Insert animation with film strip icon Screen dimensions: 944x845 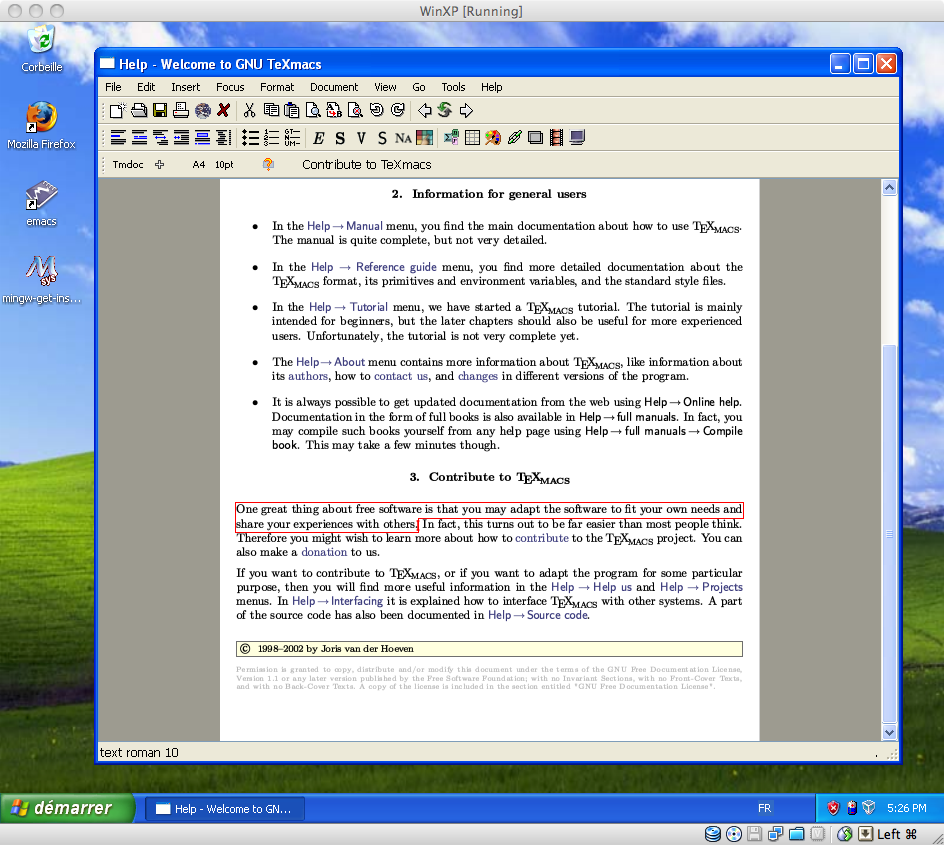pyautogui.click(x=556, y=138)
